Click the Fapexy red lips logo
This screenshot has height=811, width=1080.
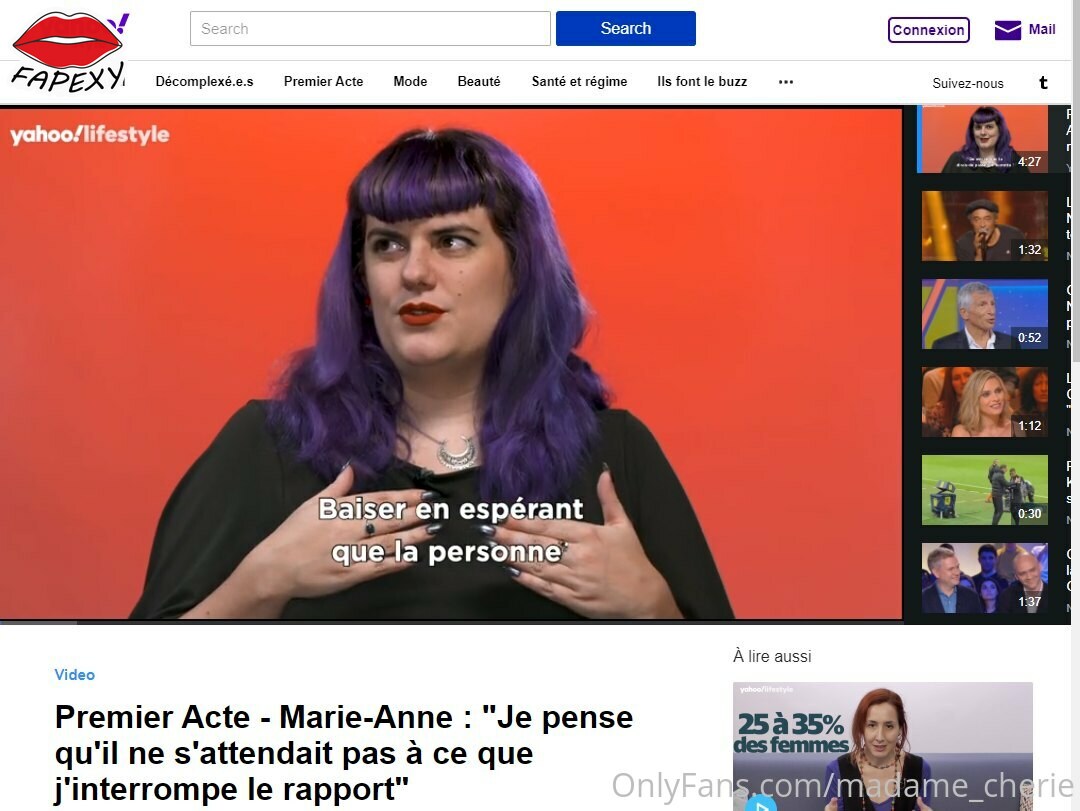click(68, 52)
